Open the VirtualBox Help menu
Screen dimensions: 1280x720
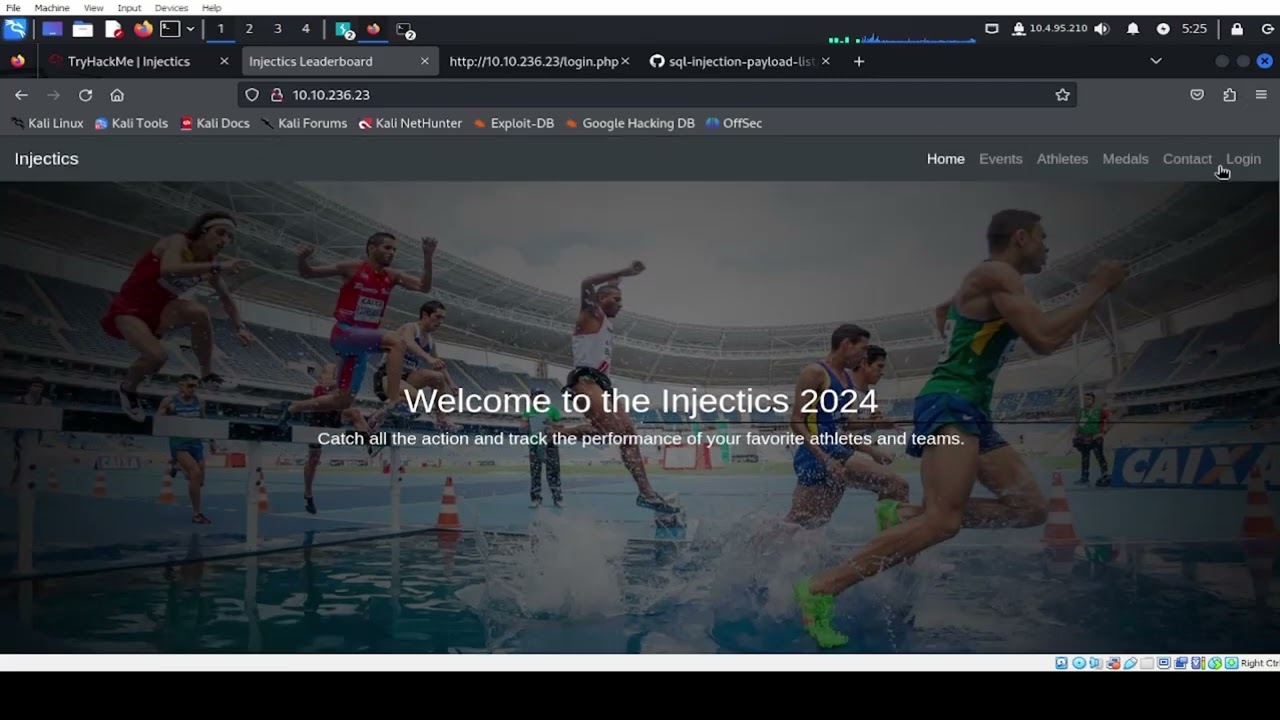(x=211, y=7)
